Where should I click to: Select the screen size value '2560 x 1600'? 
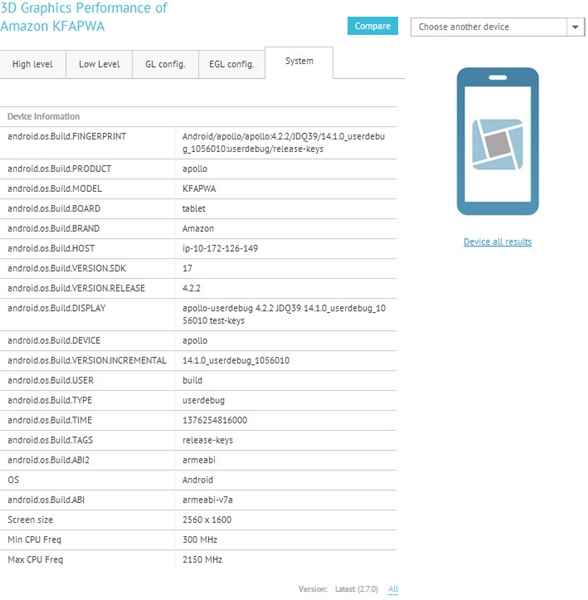[207, 520]
